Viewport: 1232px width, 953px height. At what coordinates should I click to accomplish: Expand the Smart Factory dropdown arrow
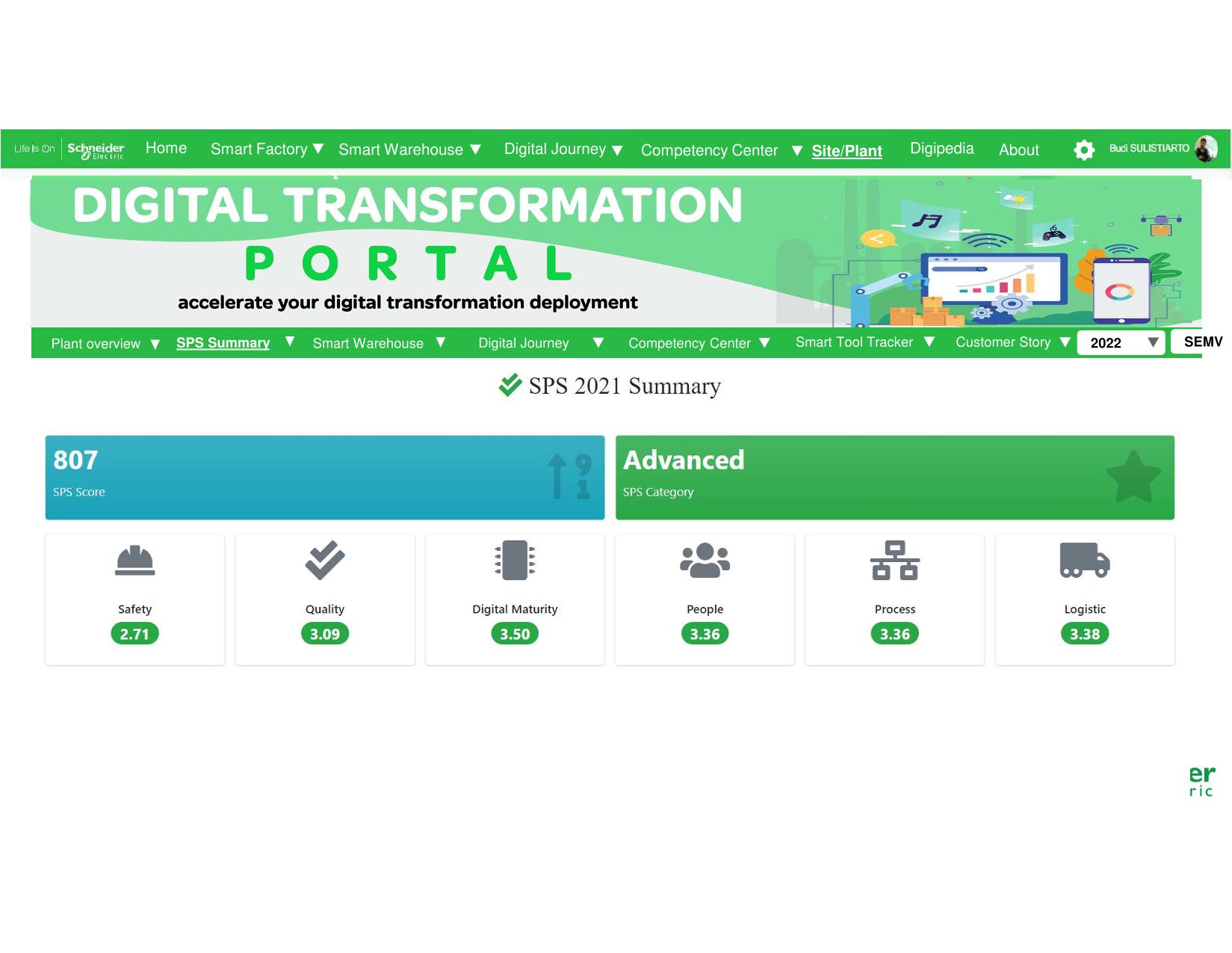point(318,149)
